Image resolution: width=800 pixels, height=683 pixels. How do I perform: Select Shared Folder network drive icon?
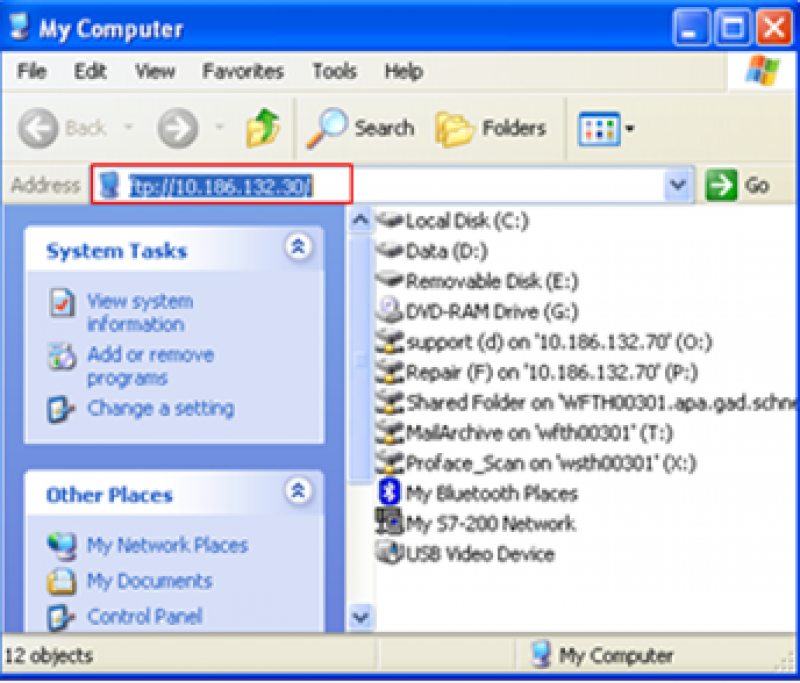point(390,402)
